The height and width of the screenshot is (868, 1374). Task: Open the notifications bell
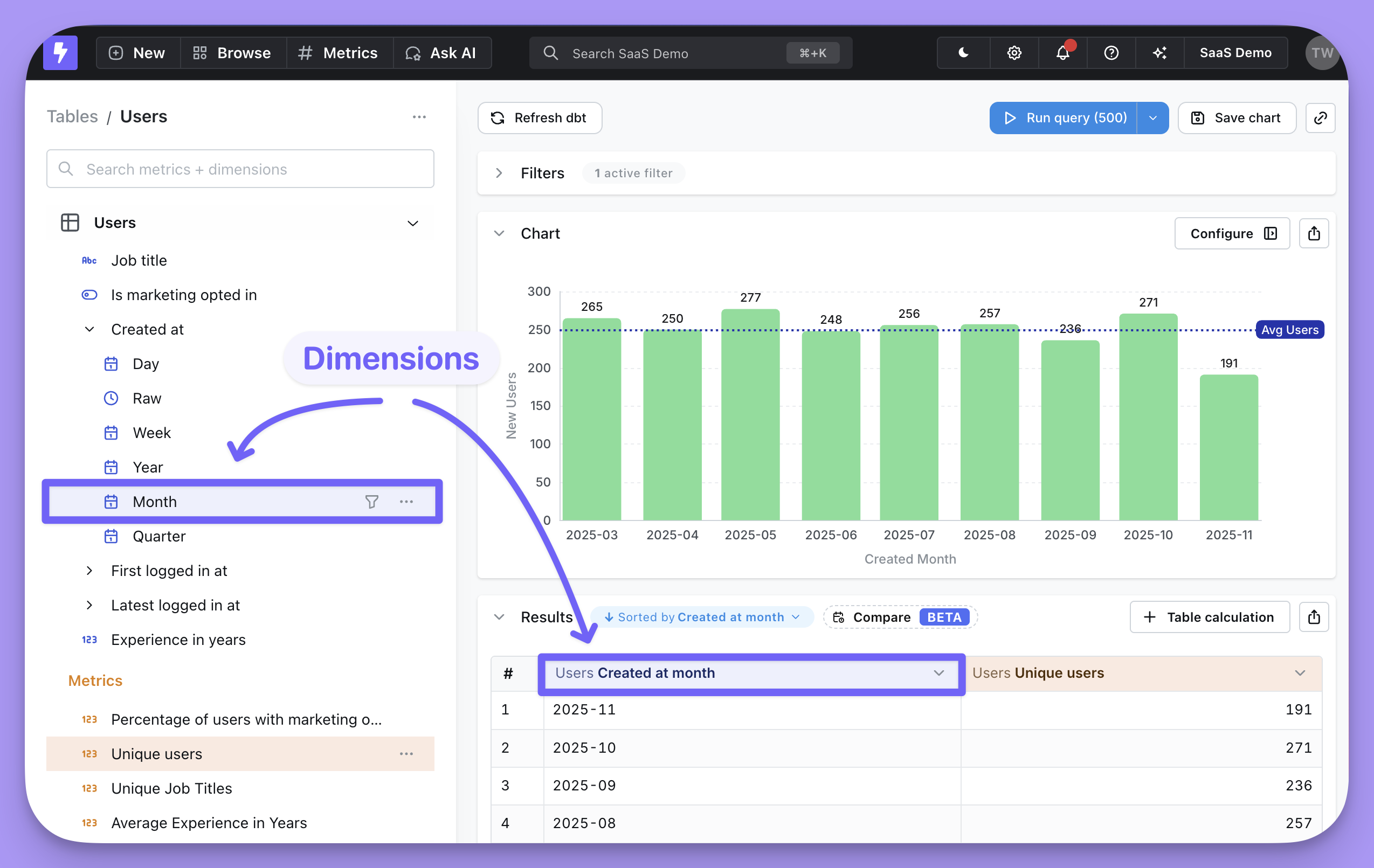tap(1062, 53)
